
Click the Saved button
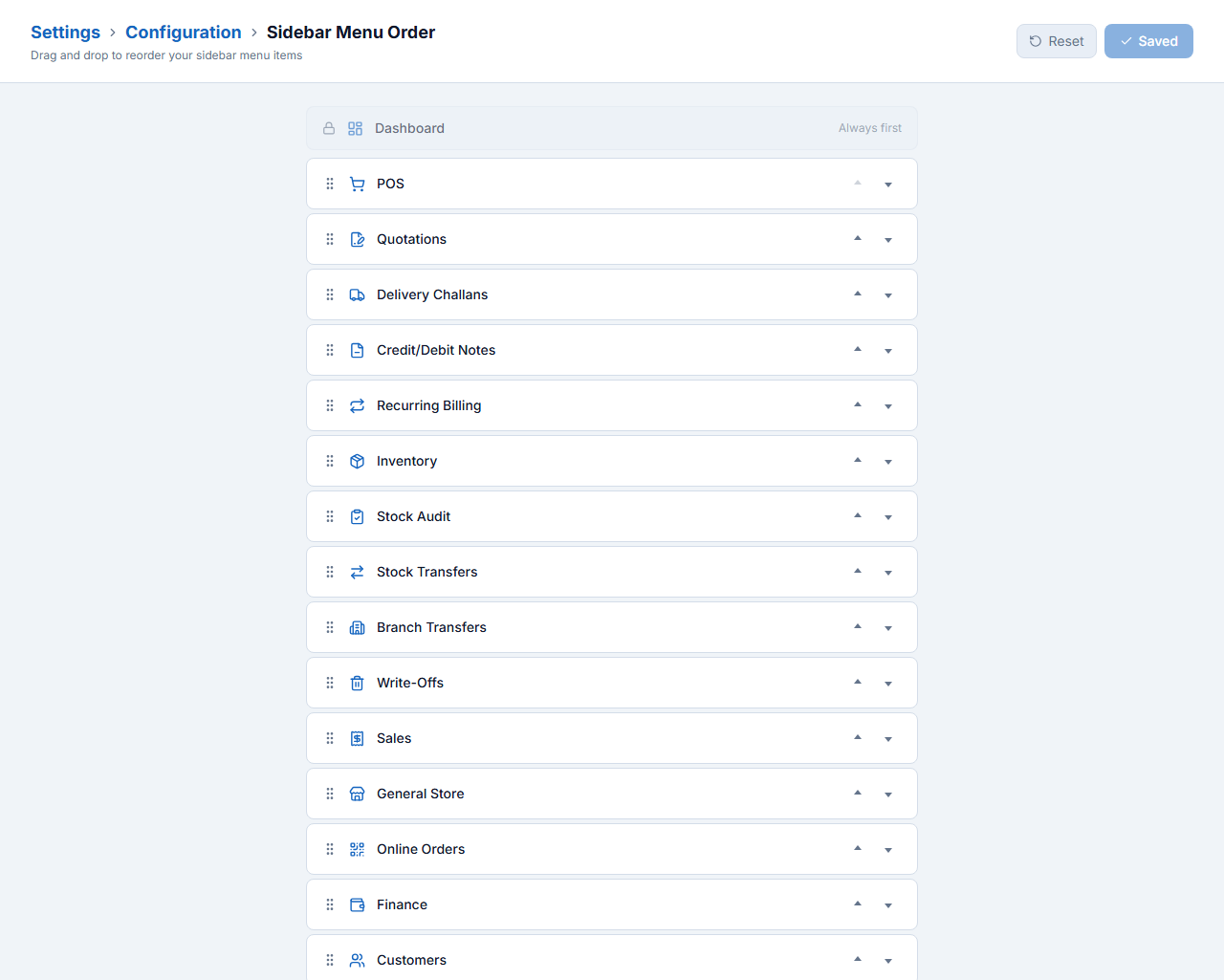1148,41
